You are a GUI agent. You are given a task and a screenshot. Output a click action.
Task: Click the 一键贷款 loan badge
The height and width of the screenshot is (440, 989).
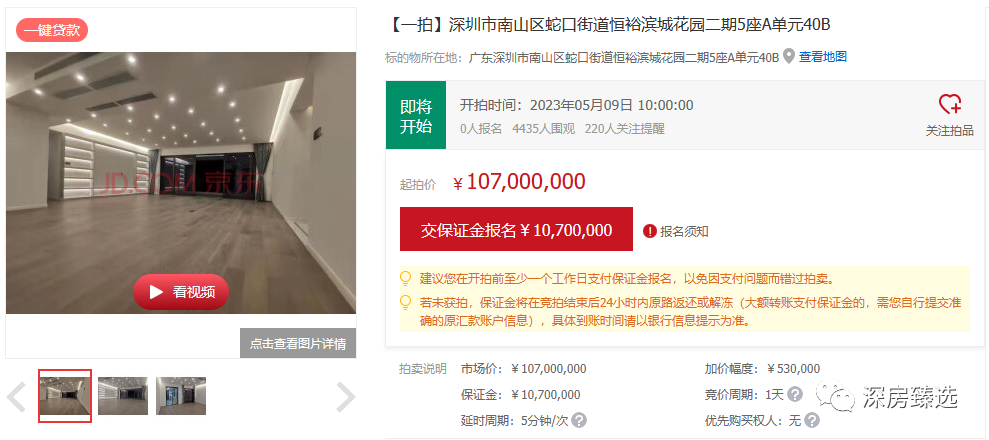click(52, 30)
